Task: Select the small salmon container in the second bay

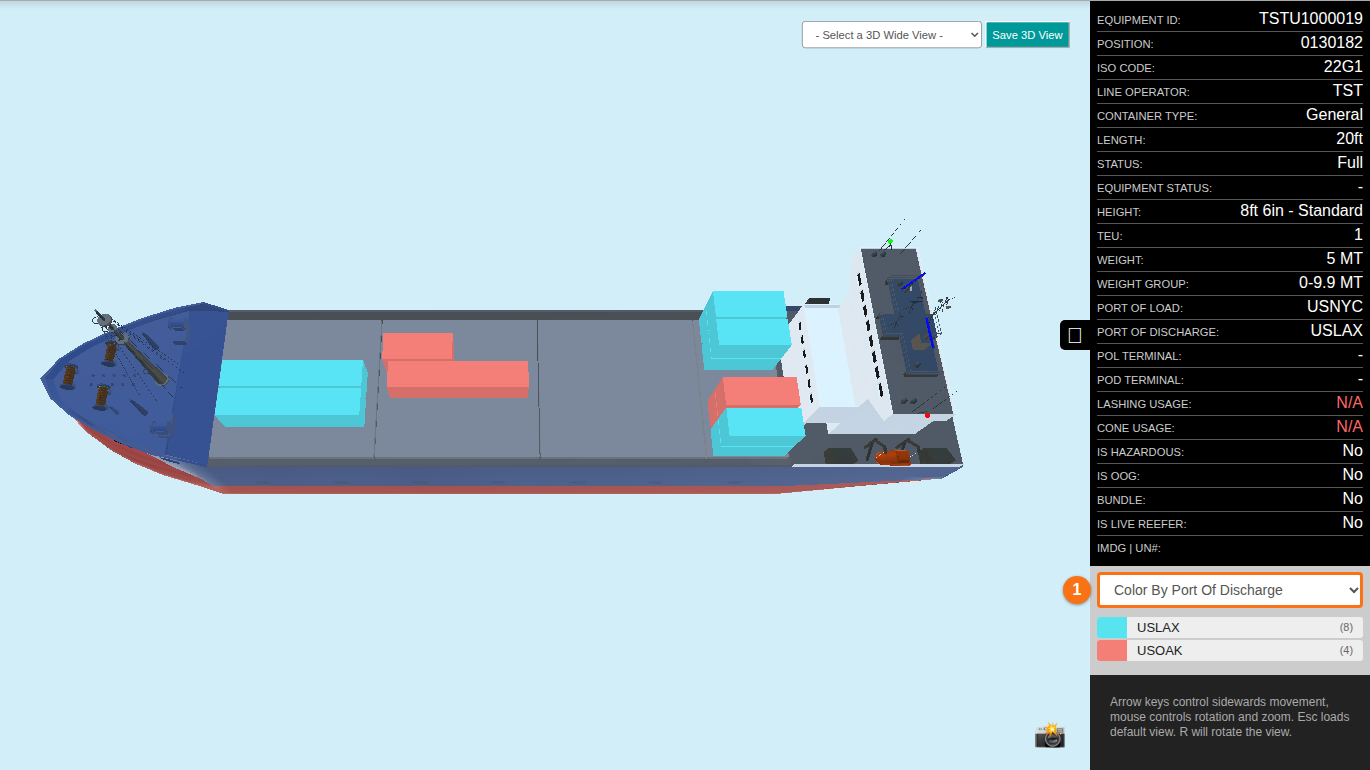Action: click(417, 346)
